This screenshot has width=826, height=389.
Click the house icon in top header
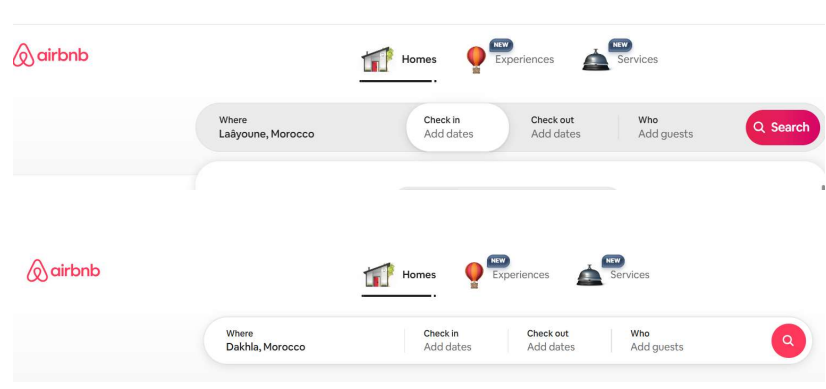click(x=377, y=60)
